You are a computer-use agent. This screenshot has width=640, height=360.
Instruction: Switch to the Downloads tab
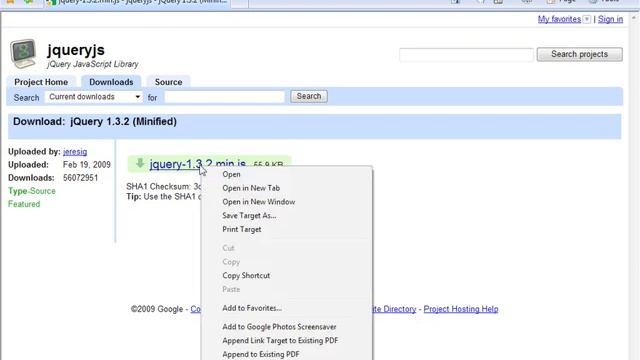111,82
